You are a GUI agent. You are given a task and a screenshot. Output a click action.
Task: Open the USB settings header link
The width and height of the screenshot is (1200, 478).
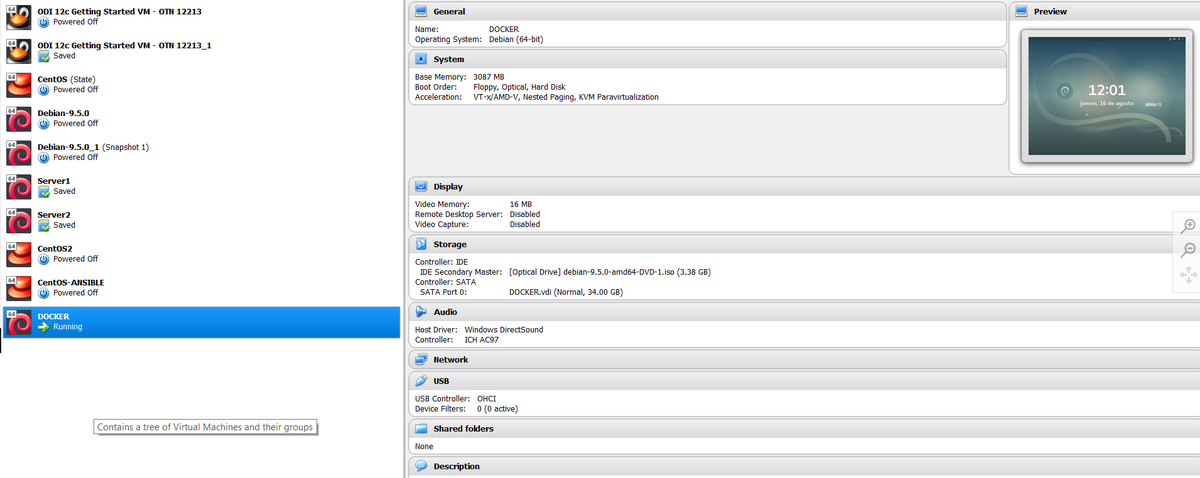(x=441, y=381)
